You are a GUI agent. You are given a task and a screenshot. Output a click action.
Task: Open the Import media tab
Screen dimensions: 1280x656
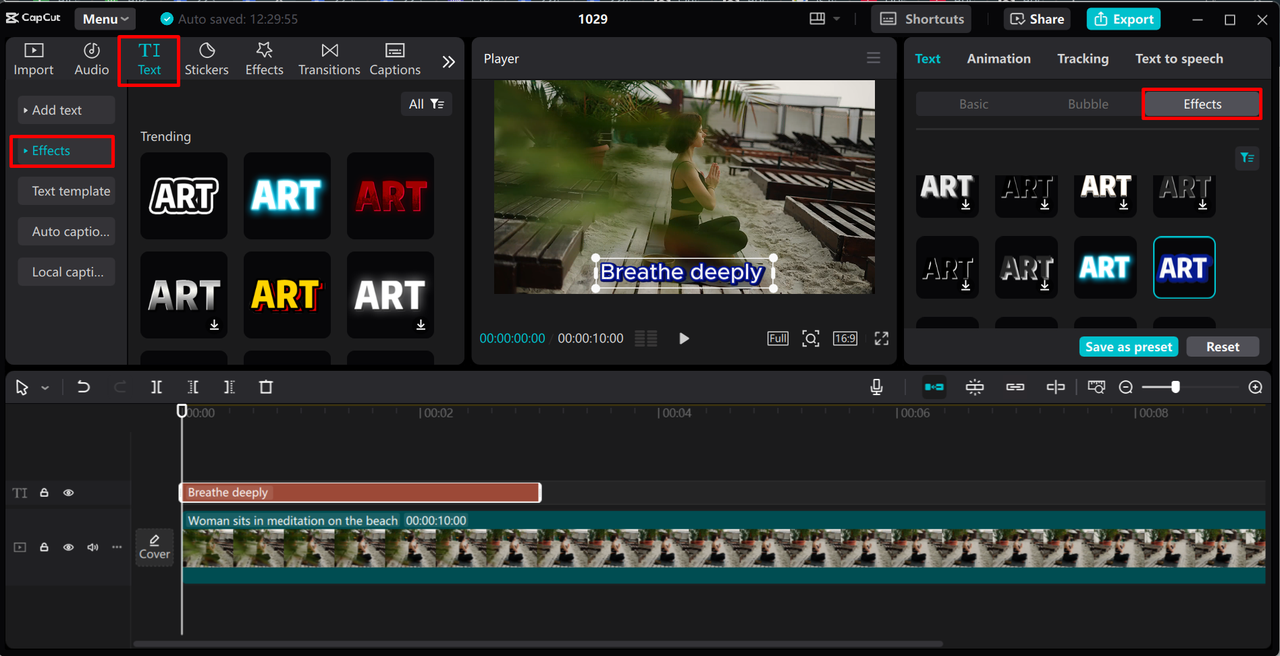point(33,60)
